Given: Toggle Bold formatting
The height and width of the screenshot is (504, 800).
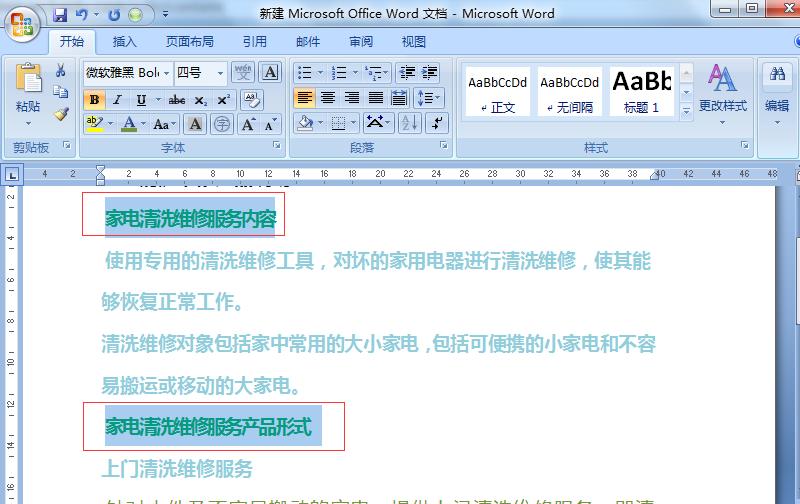Looking at the screenshot, I should 94,100.
